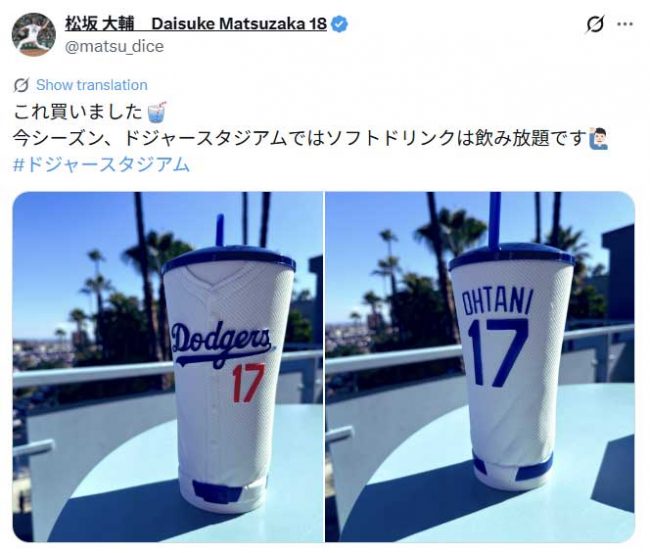Open right photo showing OHTANI 17 cup
Image resolution: width=650 pixels, height=553 pixels.
point(480,367)
